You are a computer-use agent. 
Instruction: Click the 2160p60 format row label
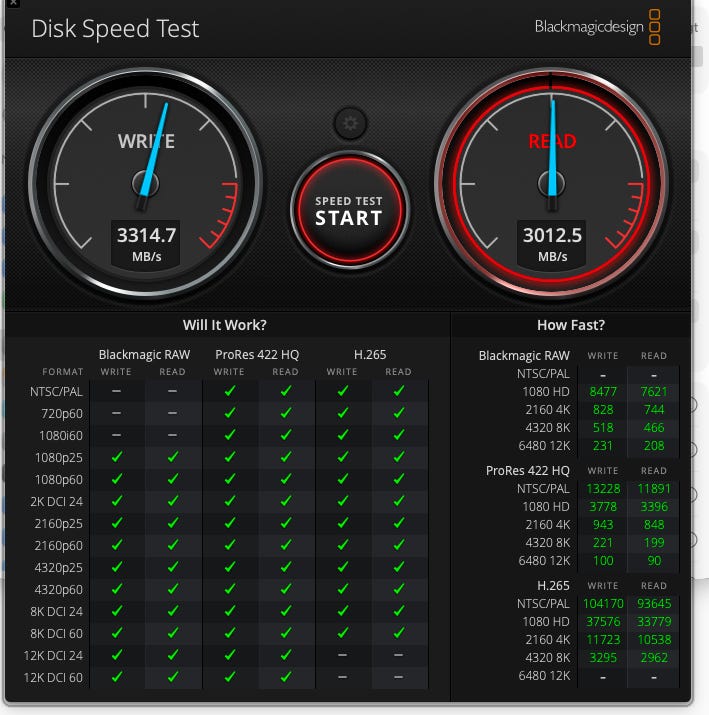pos(59,545)
